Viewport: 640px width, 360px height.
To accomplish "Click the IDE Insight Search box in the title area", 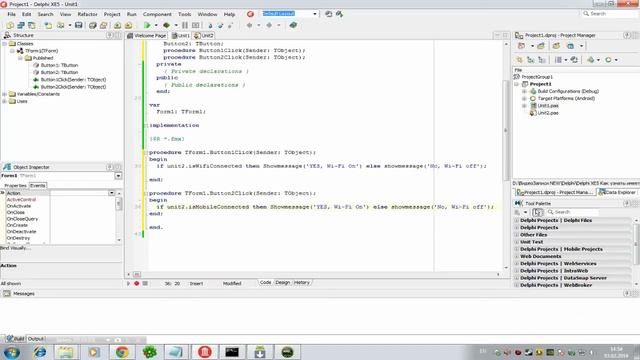I will point(609,14).
